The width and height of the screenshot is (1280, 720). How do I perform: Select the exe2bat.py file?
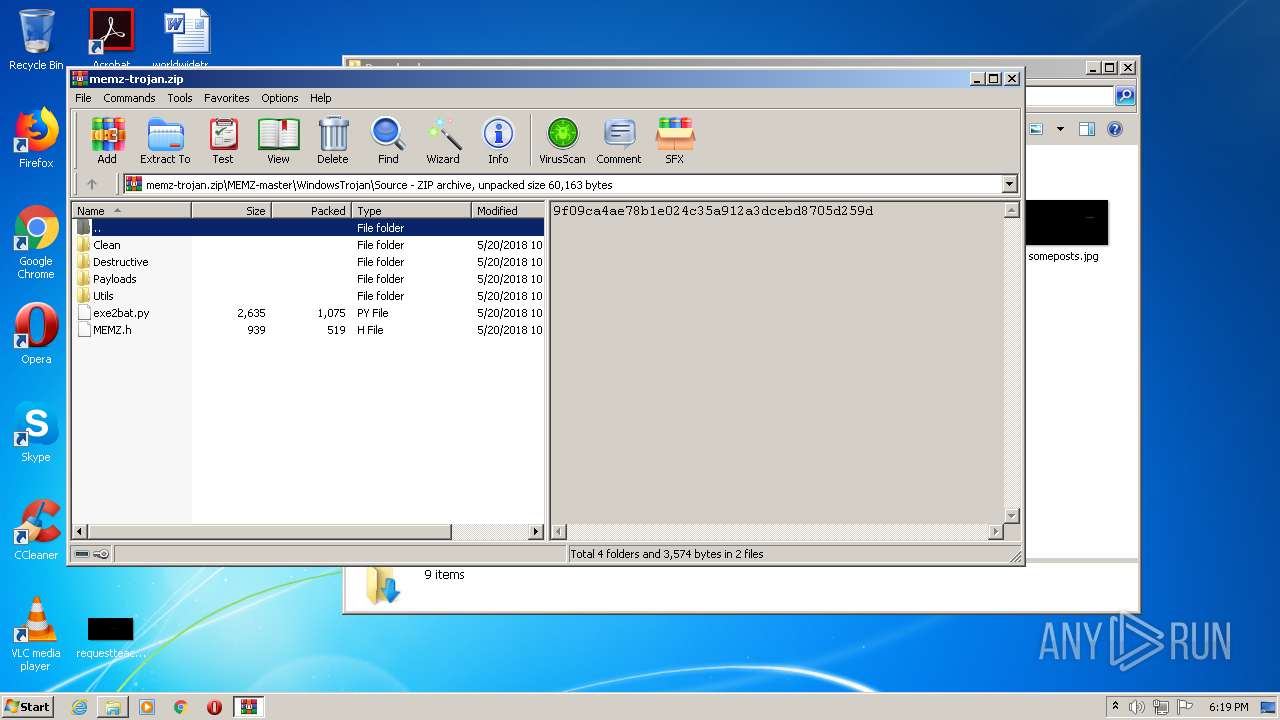click(309, 313)
